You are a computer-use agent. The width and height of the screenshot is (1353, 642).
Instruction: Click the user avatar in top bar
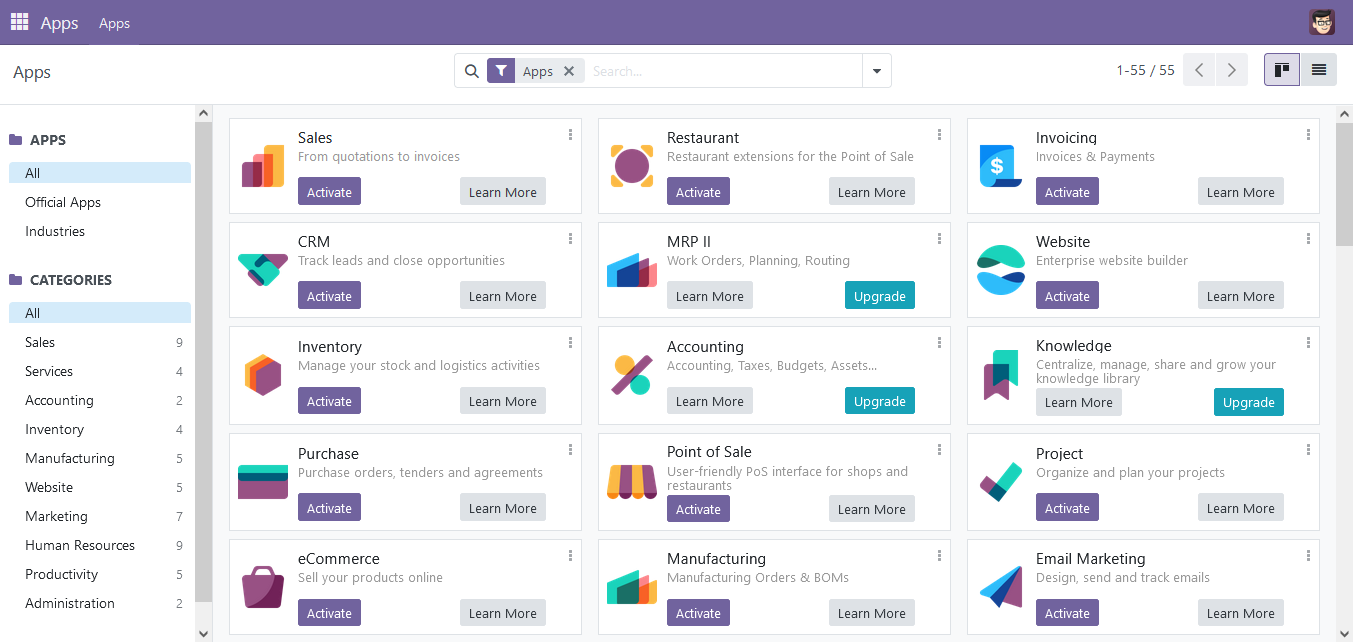point(1321,22)
